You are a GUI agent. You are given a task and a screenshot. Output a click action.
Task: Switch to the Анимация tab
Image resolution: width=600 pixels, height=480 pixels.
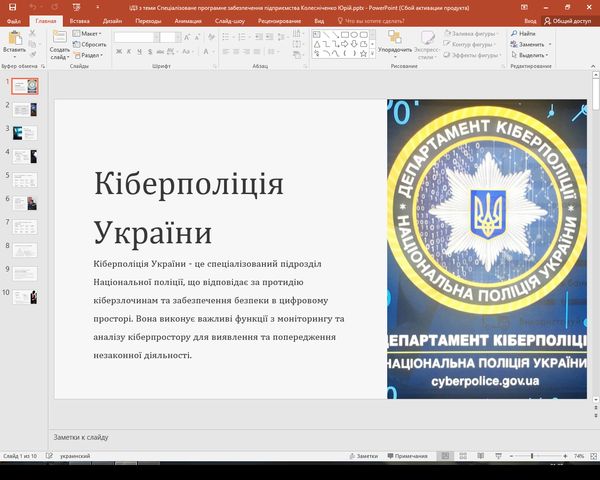(187, 20)
